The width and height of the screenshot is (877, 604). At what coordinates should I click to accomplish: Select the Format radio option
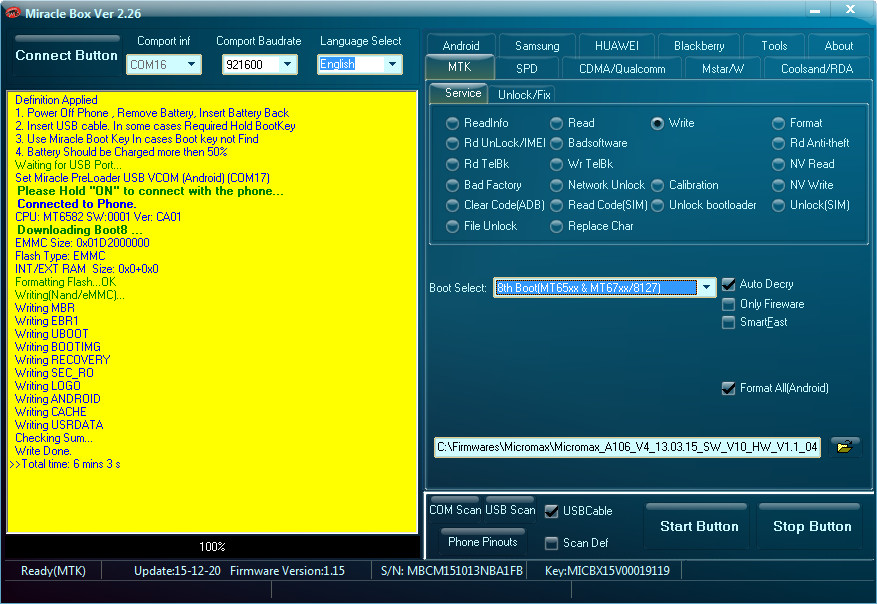click(779, 123)
